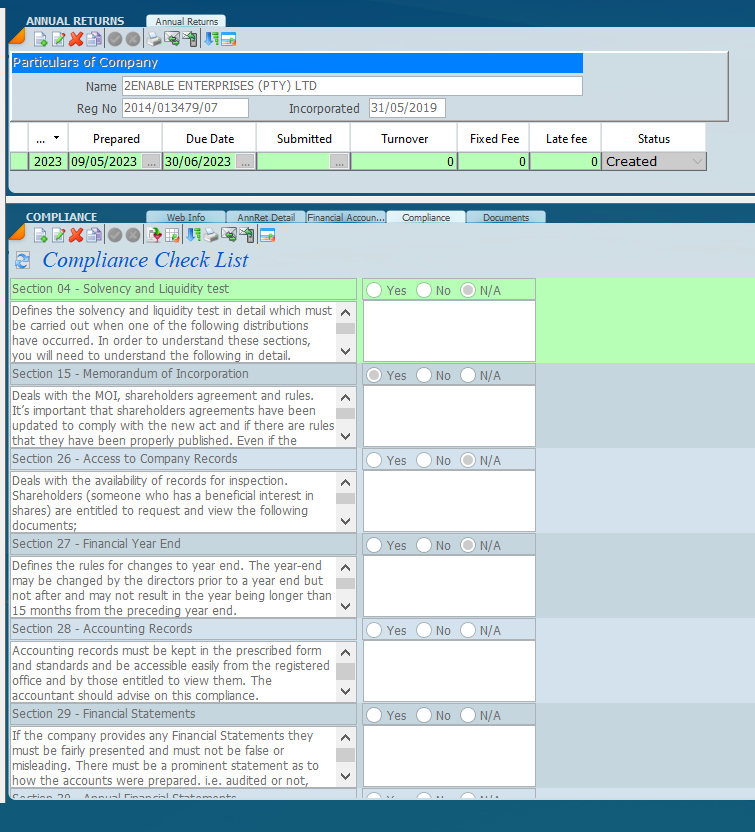Click the printer icon in Compliance toolbar
The width and height of the screenshot is (755, 832).
point(211,235)
